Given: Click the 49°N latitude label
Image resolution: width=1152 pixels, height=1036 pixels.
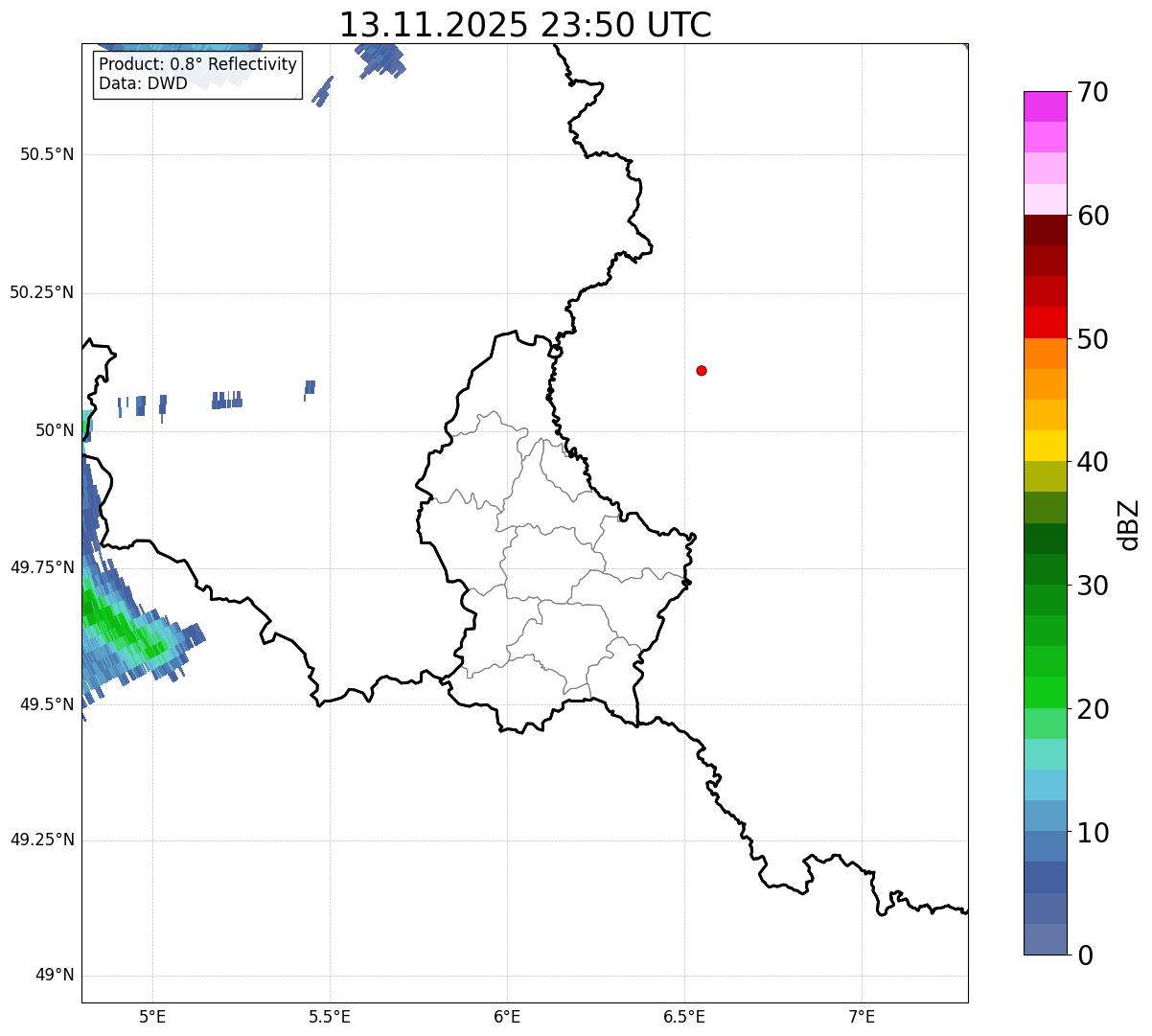Looking at the screenshot, I should 55,976.
